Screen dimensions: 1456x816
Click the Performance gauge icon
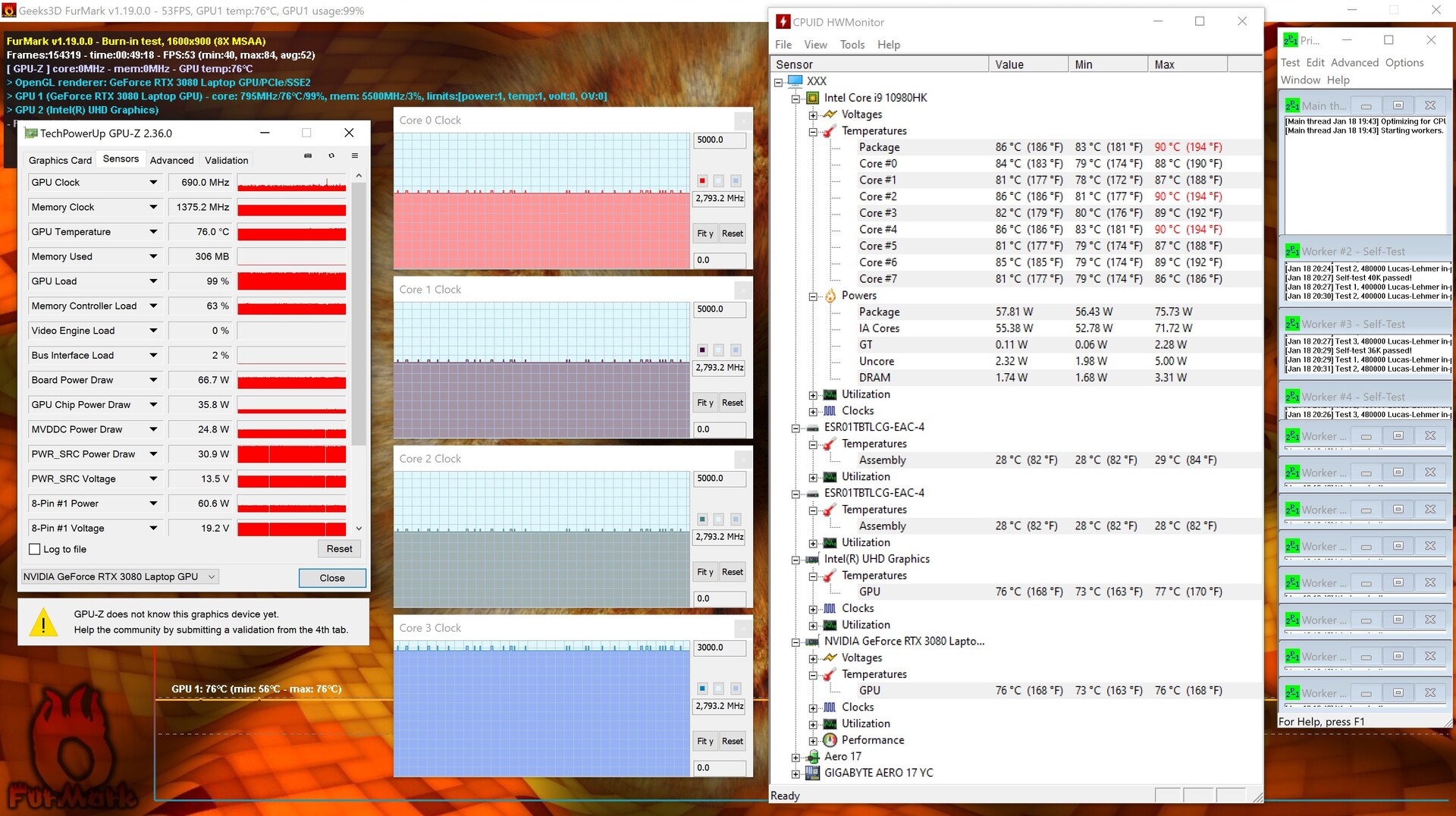click(x=830, y=740)
